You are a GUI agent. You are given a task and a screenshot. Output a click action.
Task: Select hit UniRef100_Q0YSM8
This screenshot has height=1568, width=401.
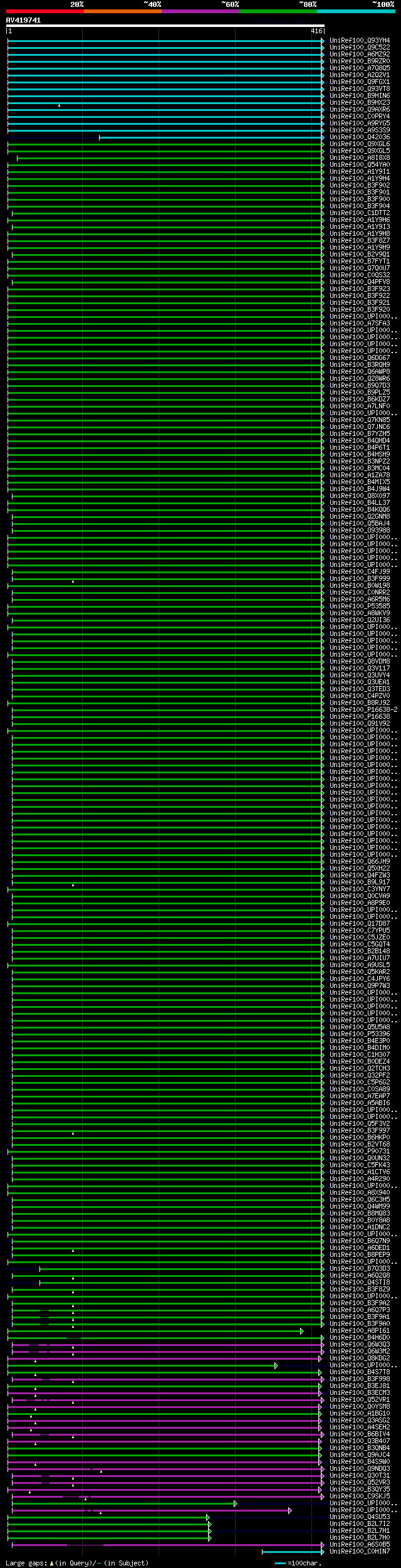(360, 1407)
